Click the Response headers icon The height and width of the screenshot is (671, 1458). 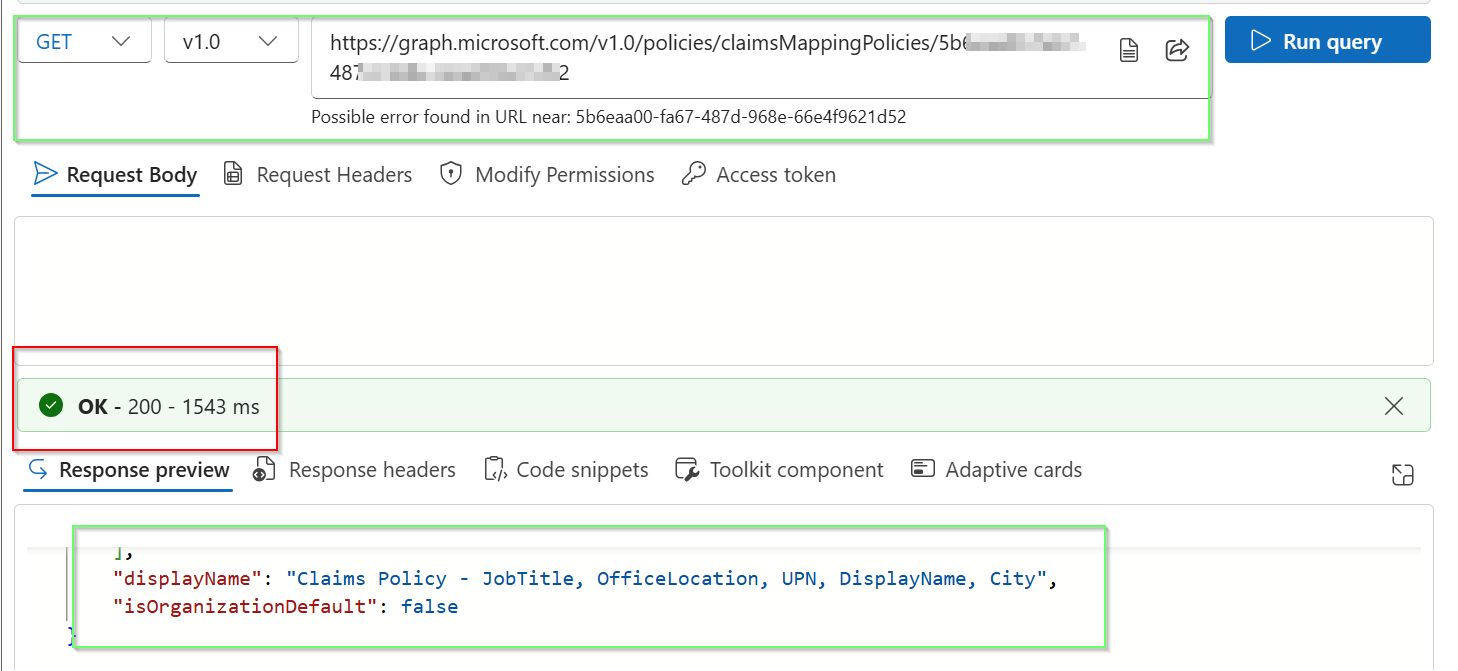pyautogui.click(x=264, y=470)
